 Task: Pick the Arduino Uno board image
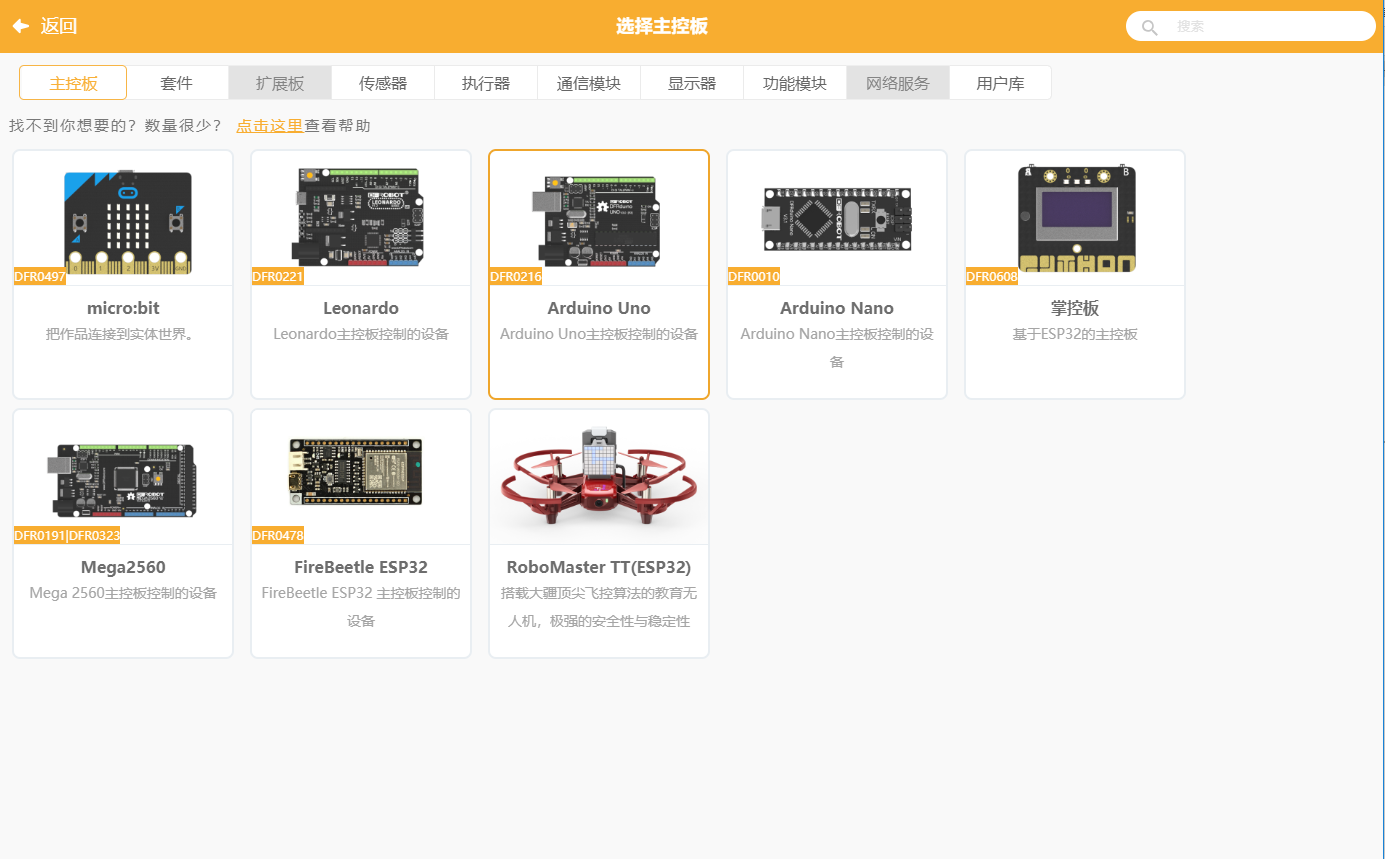[x=595, y=219]
